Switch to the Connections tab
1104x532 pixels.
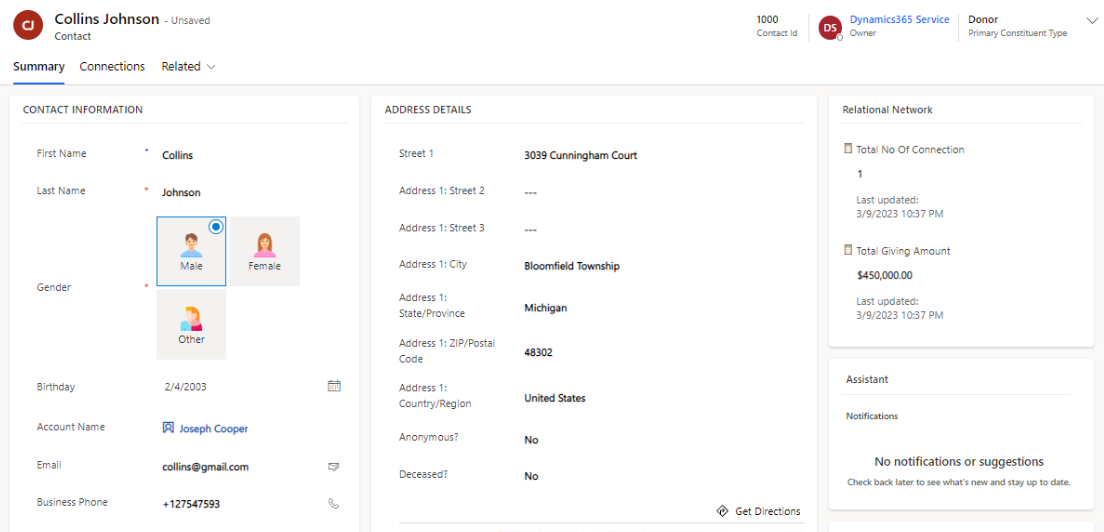pos(112,67)
